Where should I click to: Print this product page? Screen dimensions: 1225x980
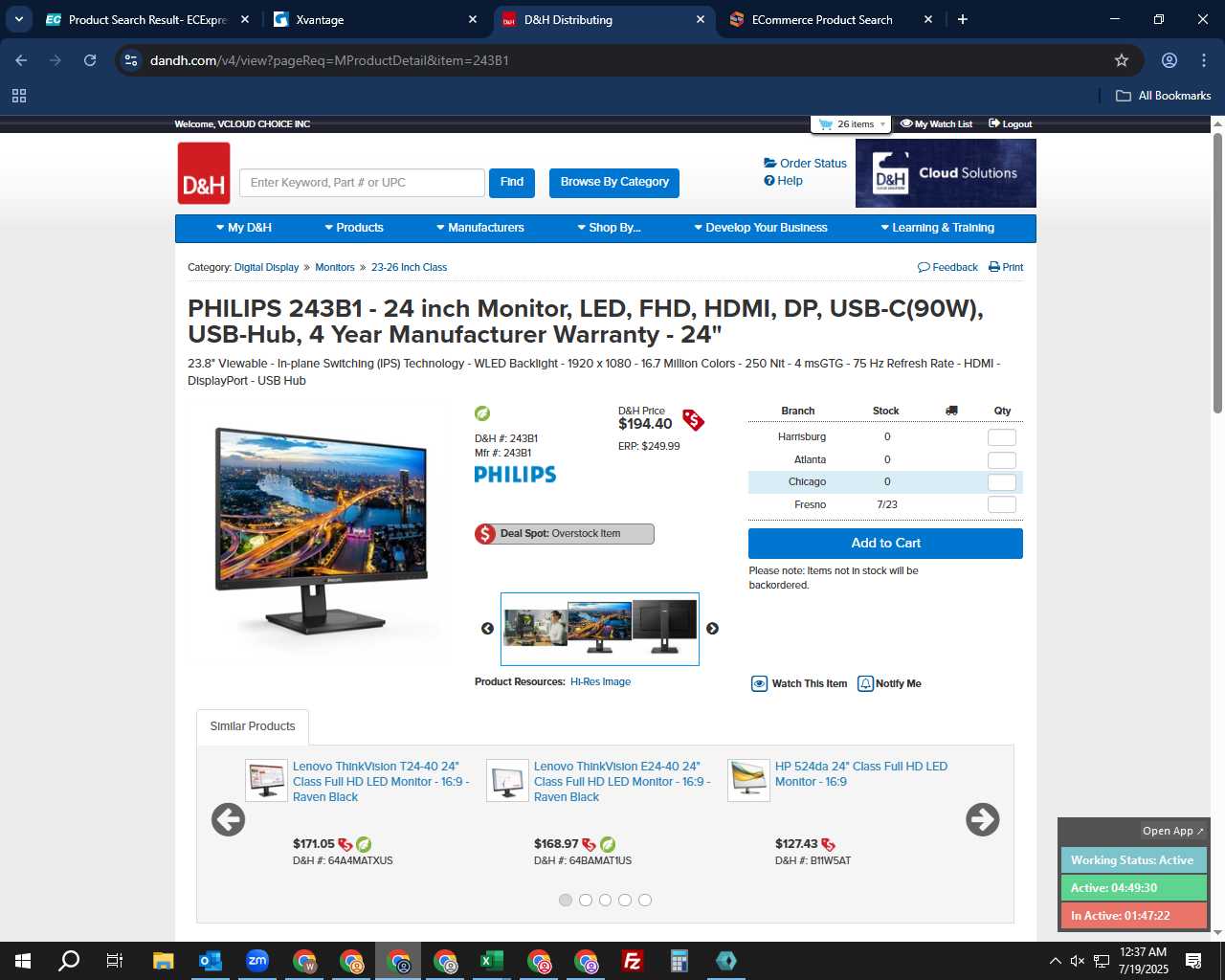(1006, 267)
